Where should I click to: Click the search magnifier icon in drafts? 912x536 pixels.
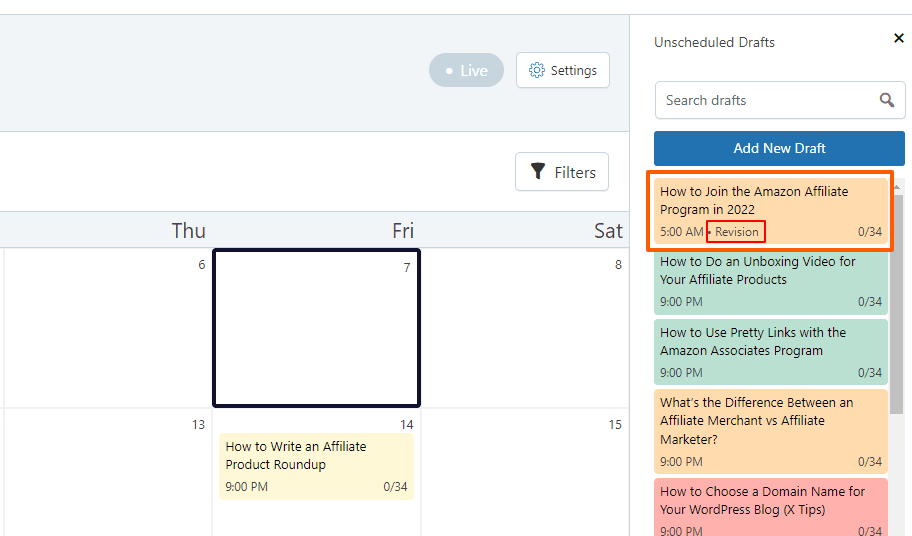[886, 100]
